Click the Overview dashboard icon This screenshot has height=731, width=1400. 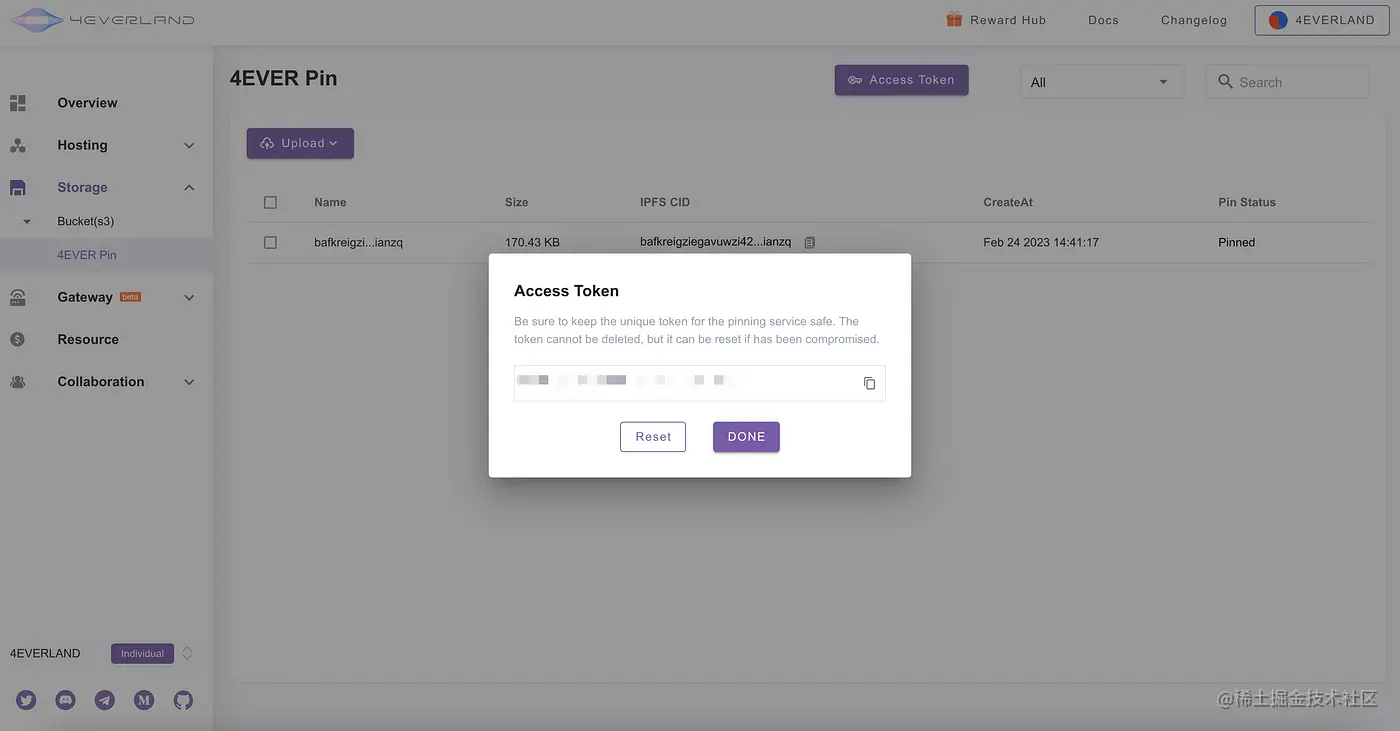(17, 103)
